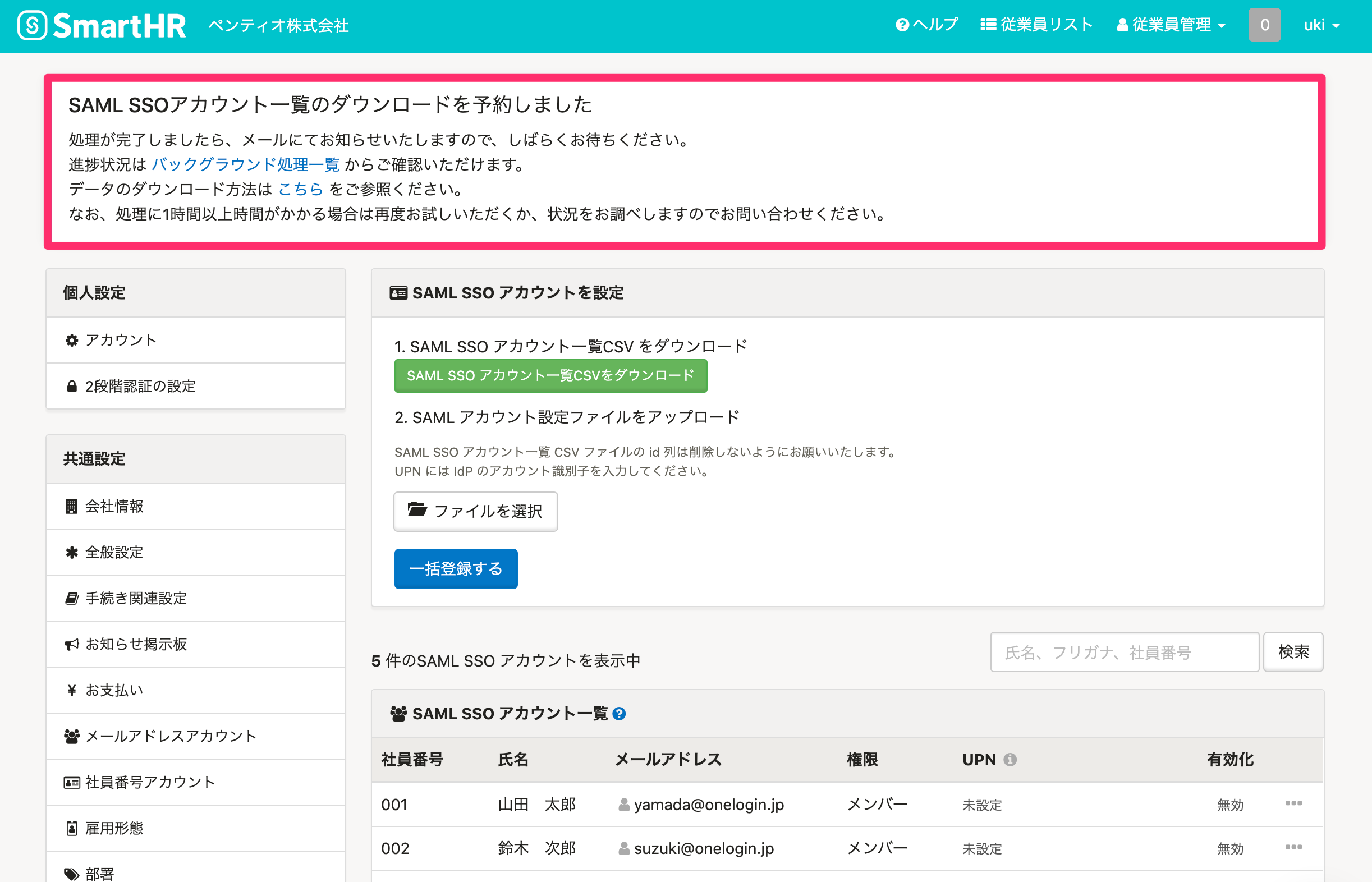The height and width of the screenshot is (882, 1372).
Task: Open 従業員リスト in the header
Action: [1036, 25]
